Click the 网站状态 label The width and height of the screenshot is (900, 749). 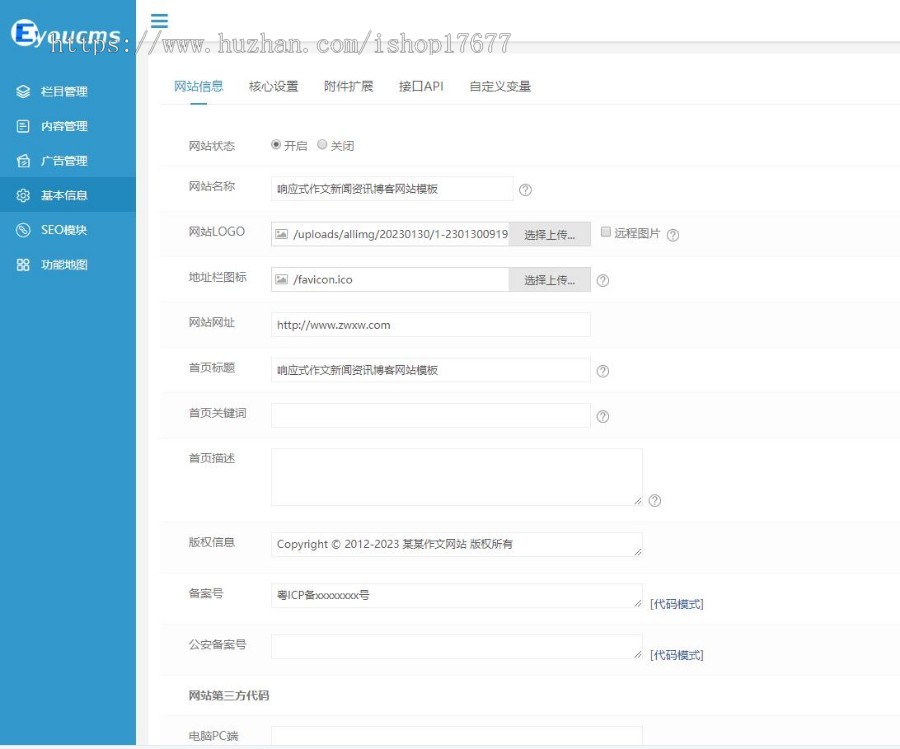click(x=212, y=146)
